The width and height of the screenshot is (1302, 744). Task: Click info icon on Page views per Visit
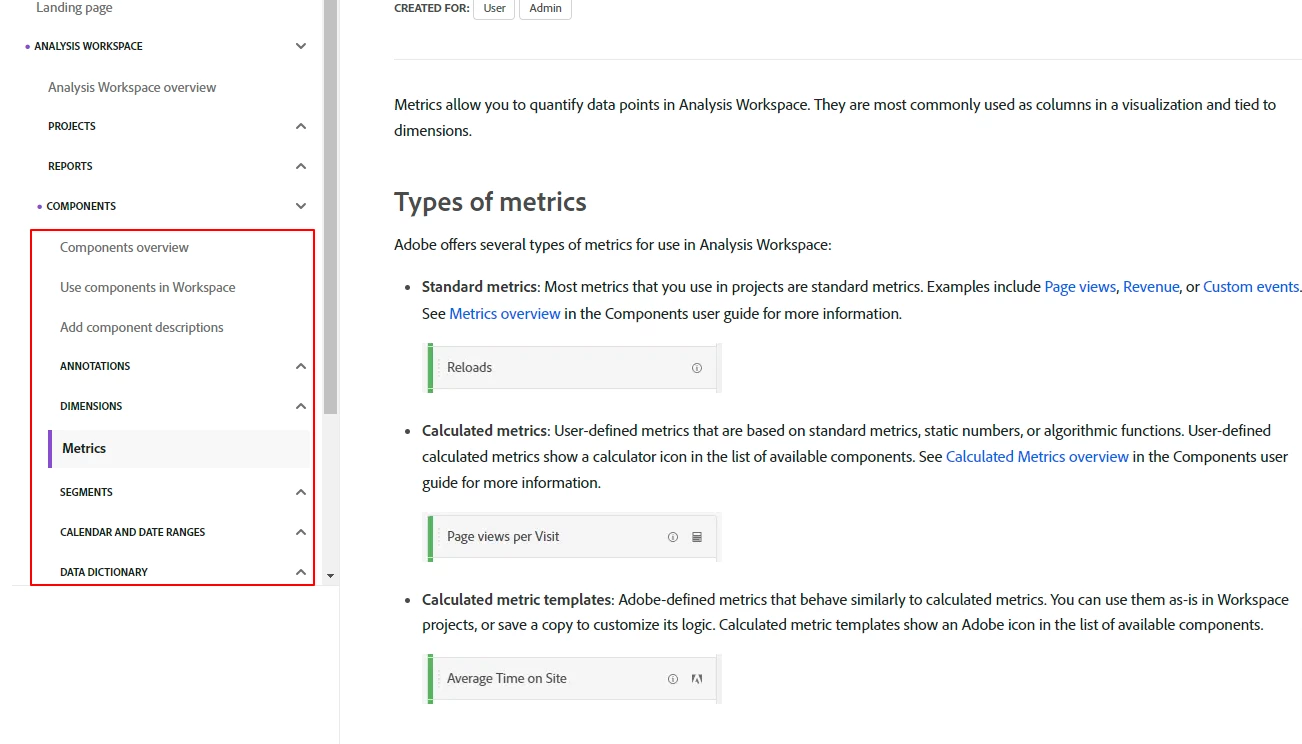point(673,537)
